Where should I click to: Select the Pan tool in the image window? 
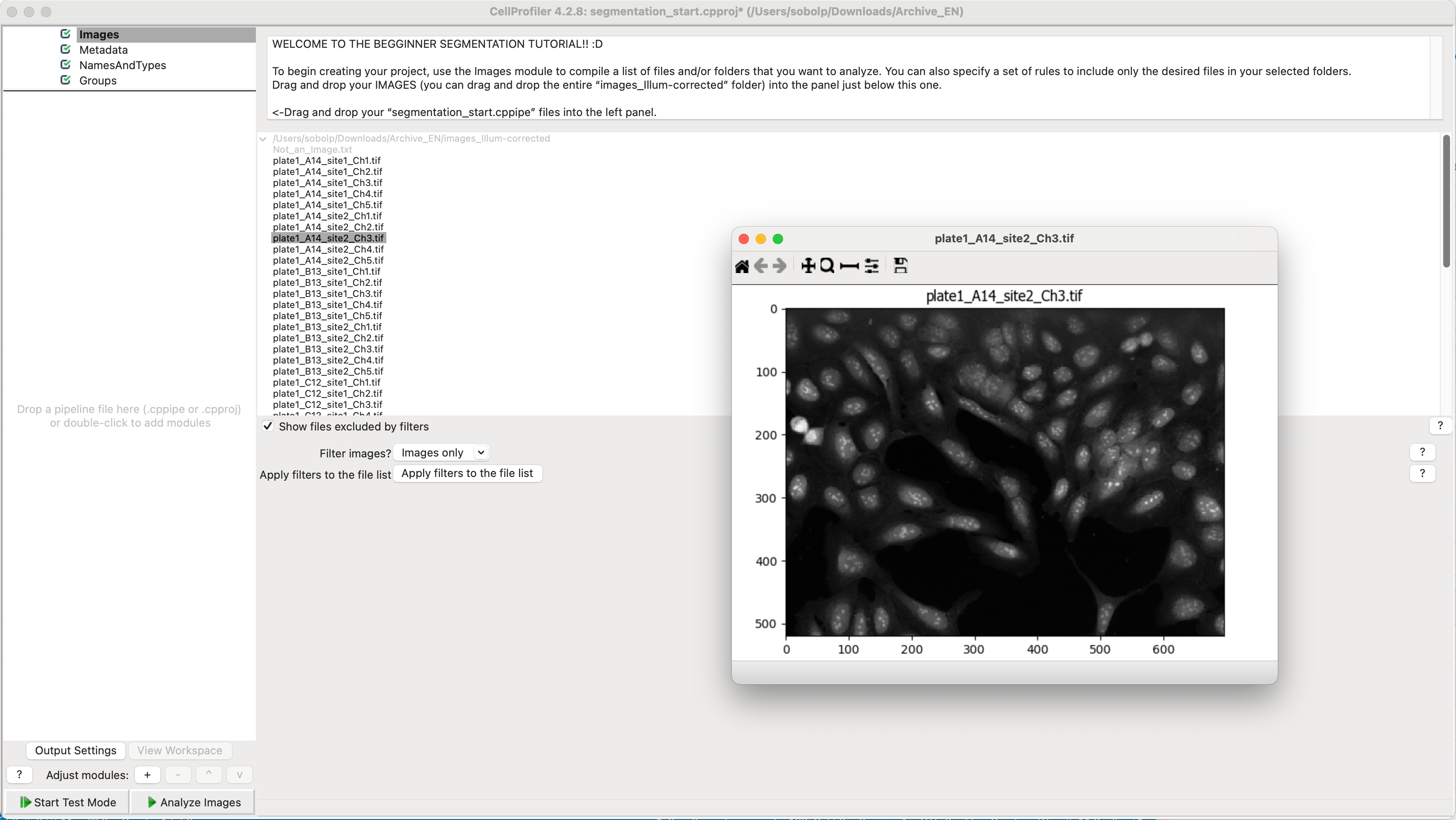coord(808,265)
